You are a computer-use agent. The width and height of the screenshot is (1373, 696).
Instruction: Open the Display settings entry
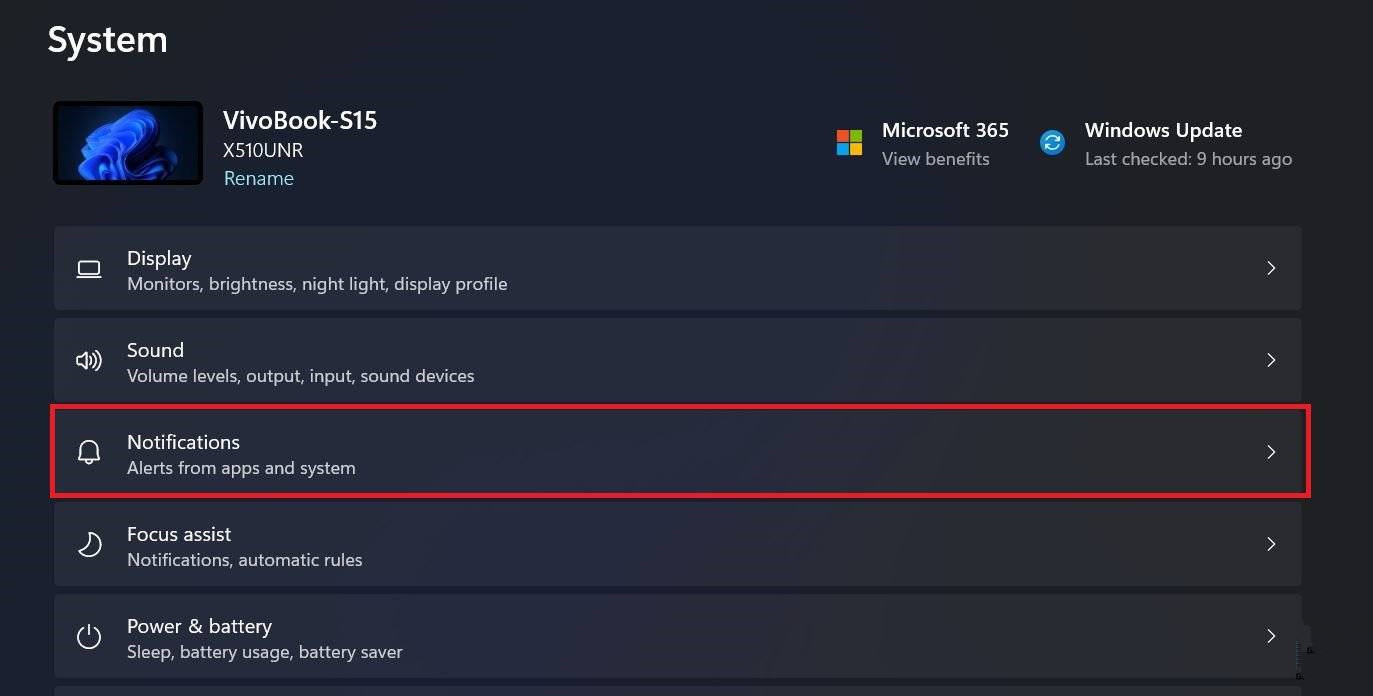click(x=600, y=268)
